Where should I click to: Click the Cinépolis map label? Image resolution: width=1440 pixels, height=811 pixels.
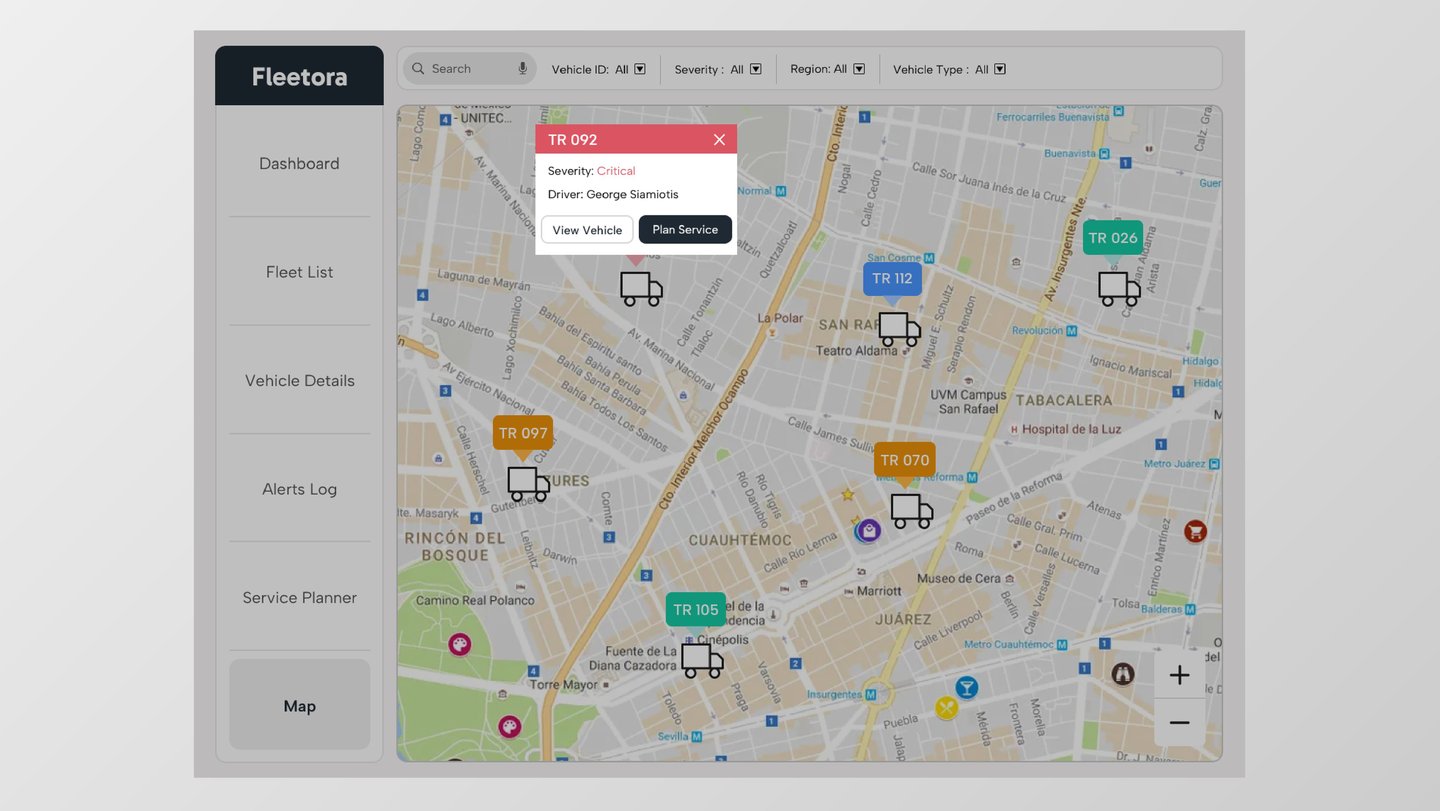pyautogui.click(x=722, y=640)
